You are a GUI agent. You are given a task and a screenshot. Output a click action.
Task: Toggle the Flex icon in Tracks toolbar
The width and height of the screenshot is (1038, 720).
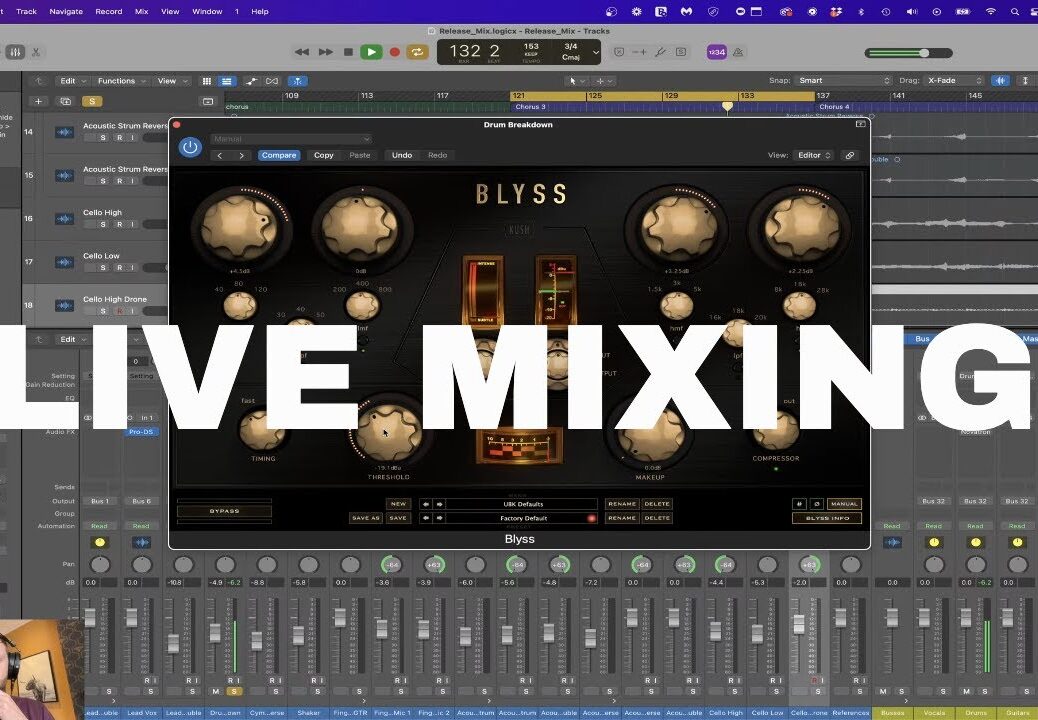(x=272, y=81)
